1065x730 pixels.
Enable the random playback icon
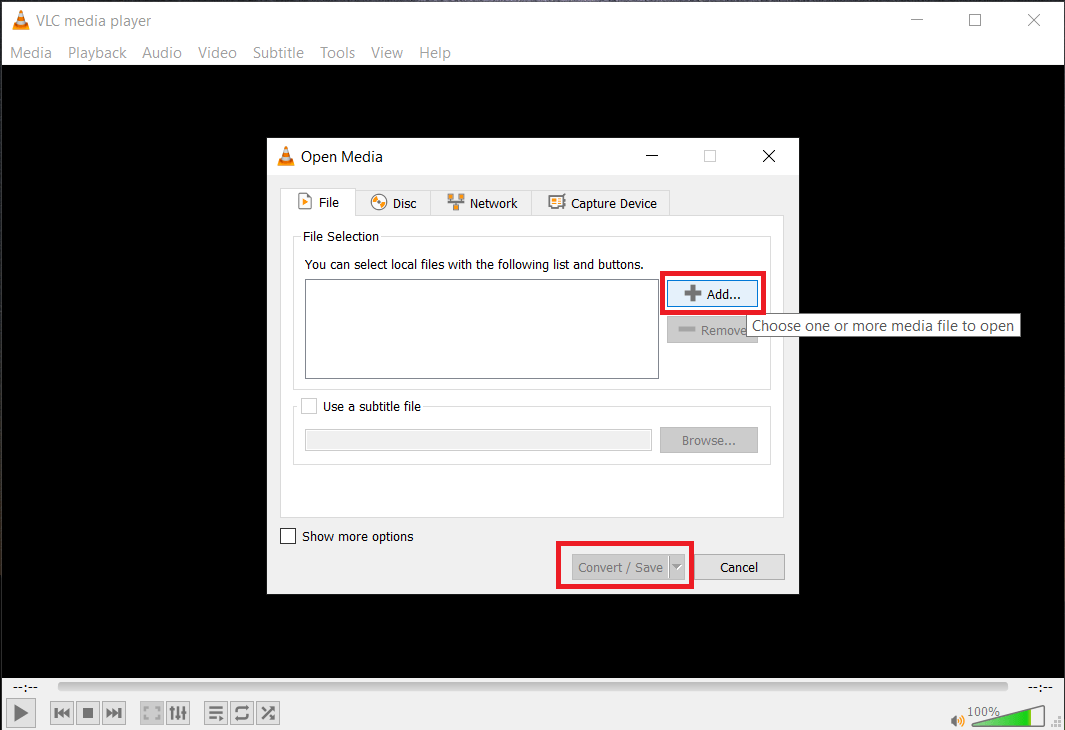point(267,712)
